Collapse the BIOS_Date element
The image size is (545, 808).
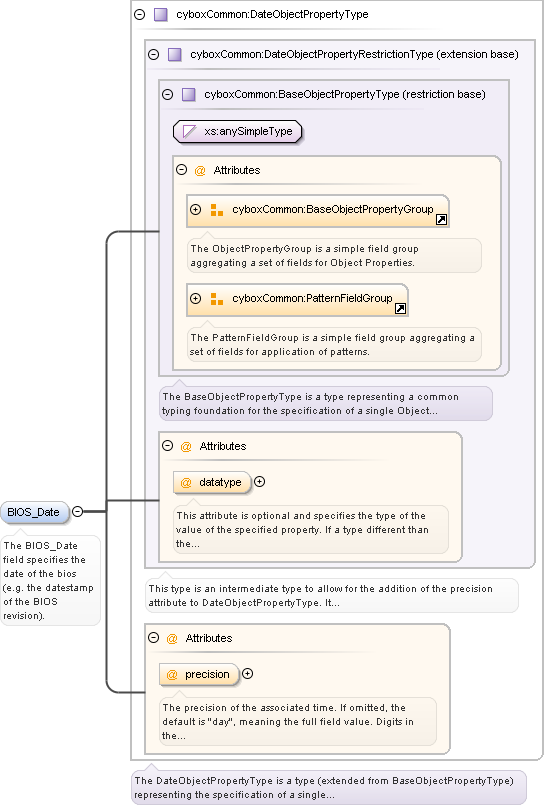(77, 511)
